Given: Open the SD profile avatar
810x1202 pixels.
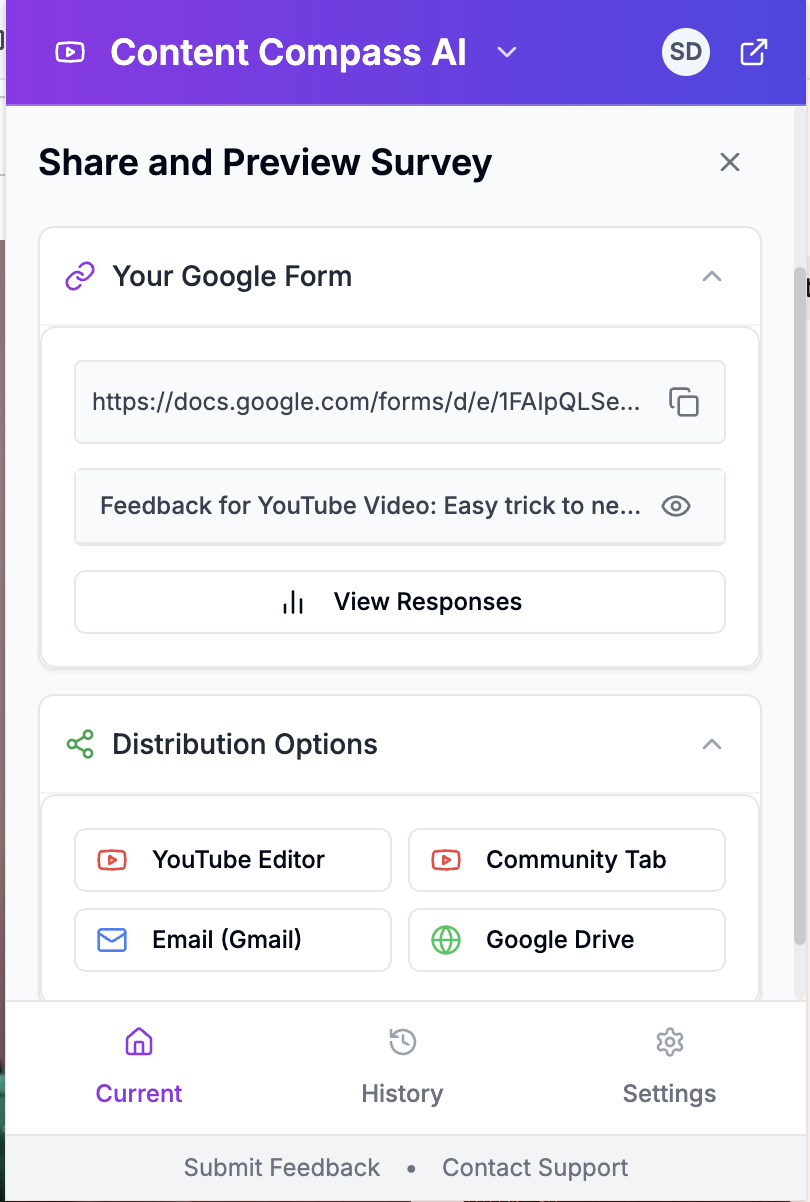Looking at the screenshot, I should (686, 52).
